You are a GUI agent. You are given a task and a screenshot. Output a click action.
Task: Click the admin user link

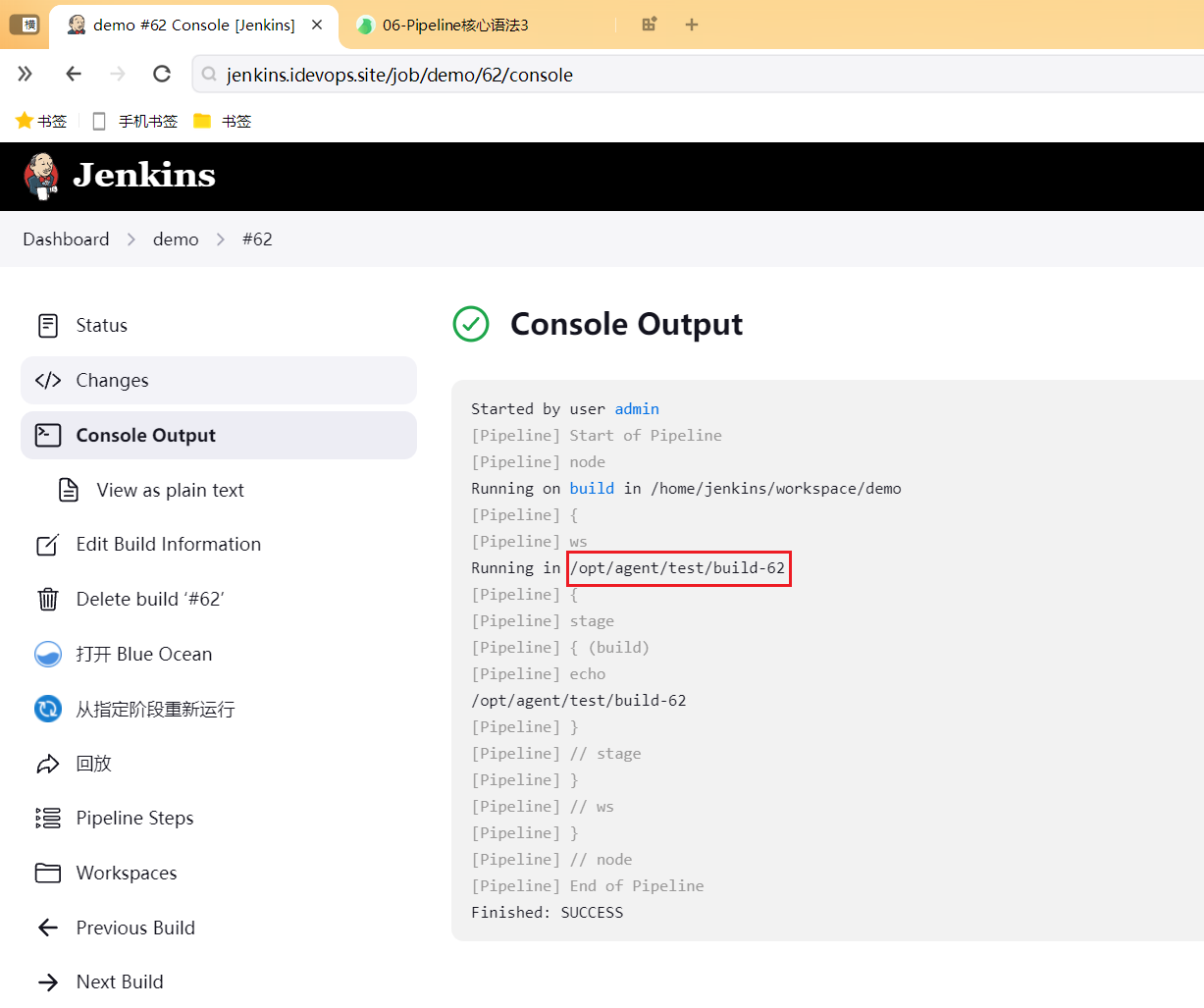(x=637, y=409)
